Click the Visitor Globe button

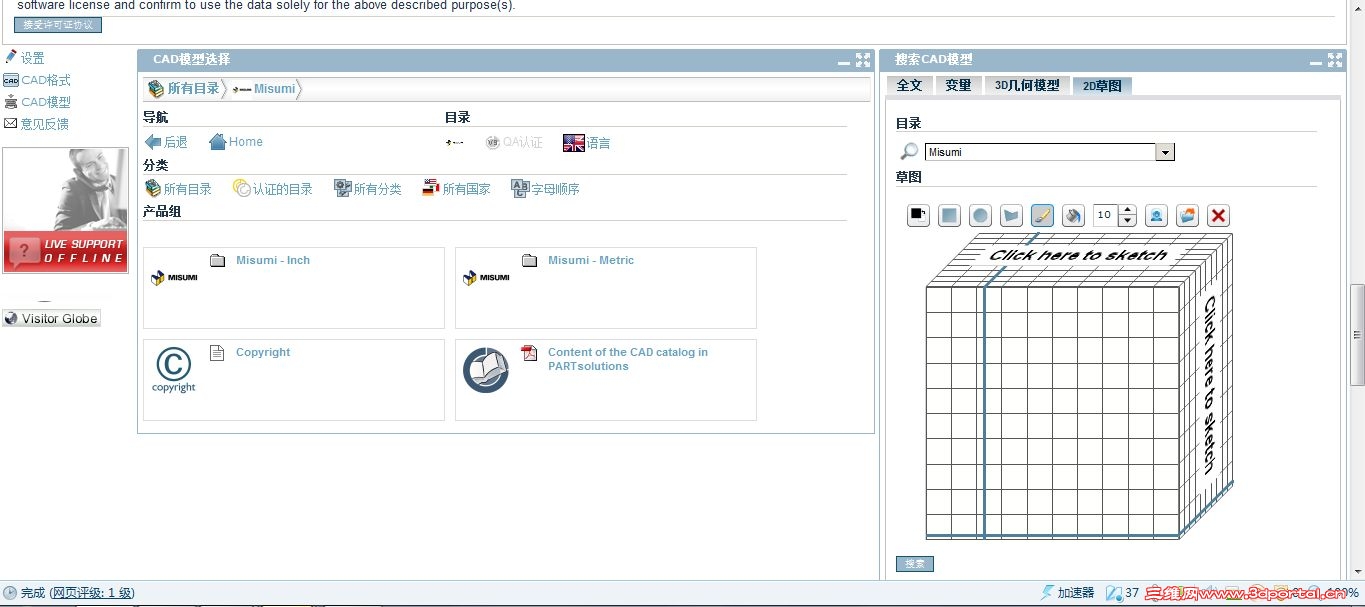(x=51, y=318)
